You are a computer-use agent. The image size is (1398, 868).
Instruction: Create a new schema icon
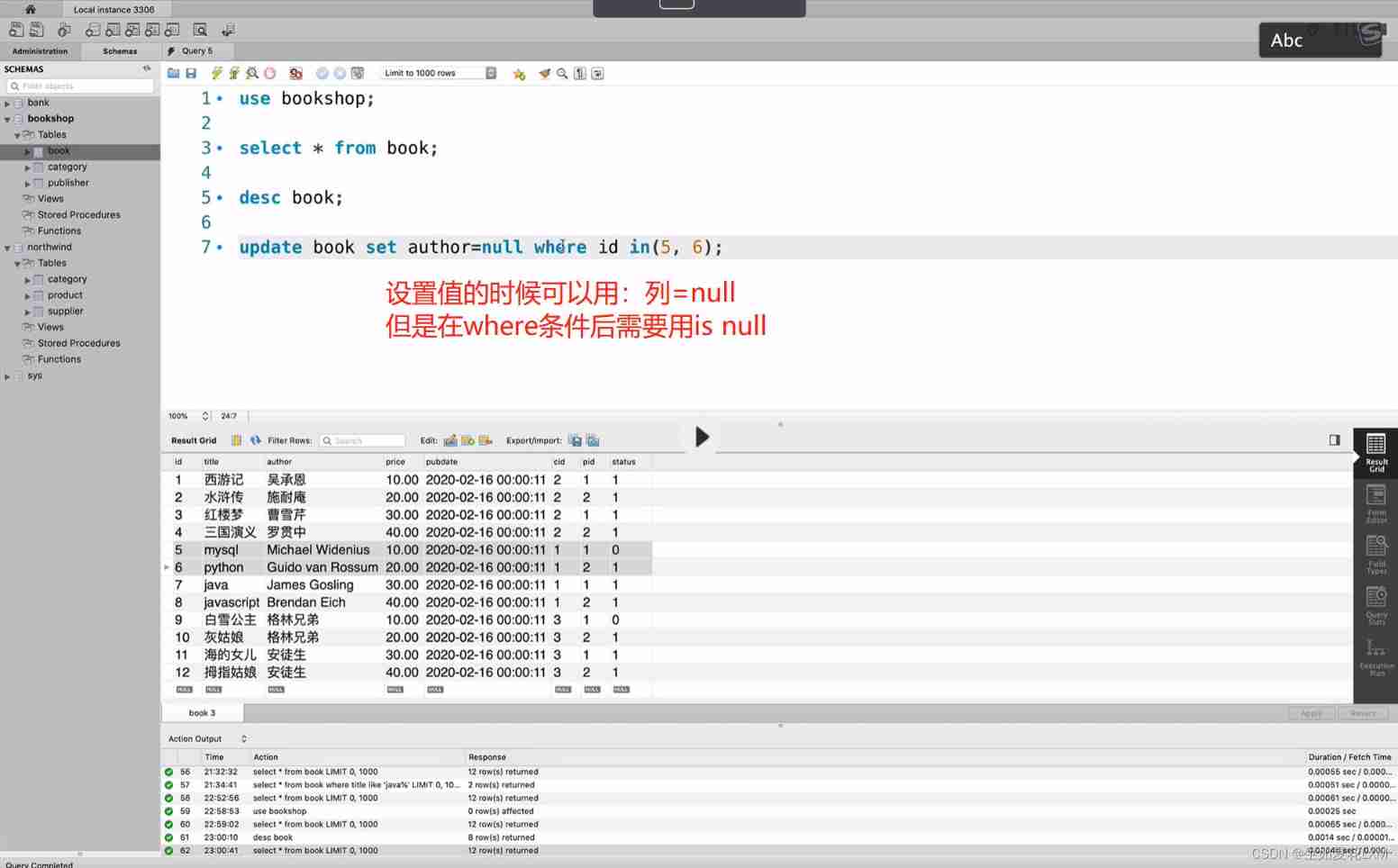coord(93,31)
